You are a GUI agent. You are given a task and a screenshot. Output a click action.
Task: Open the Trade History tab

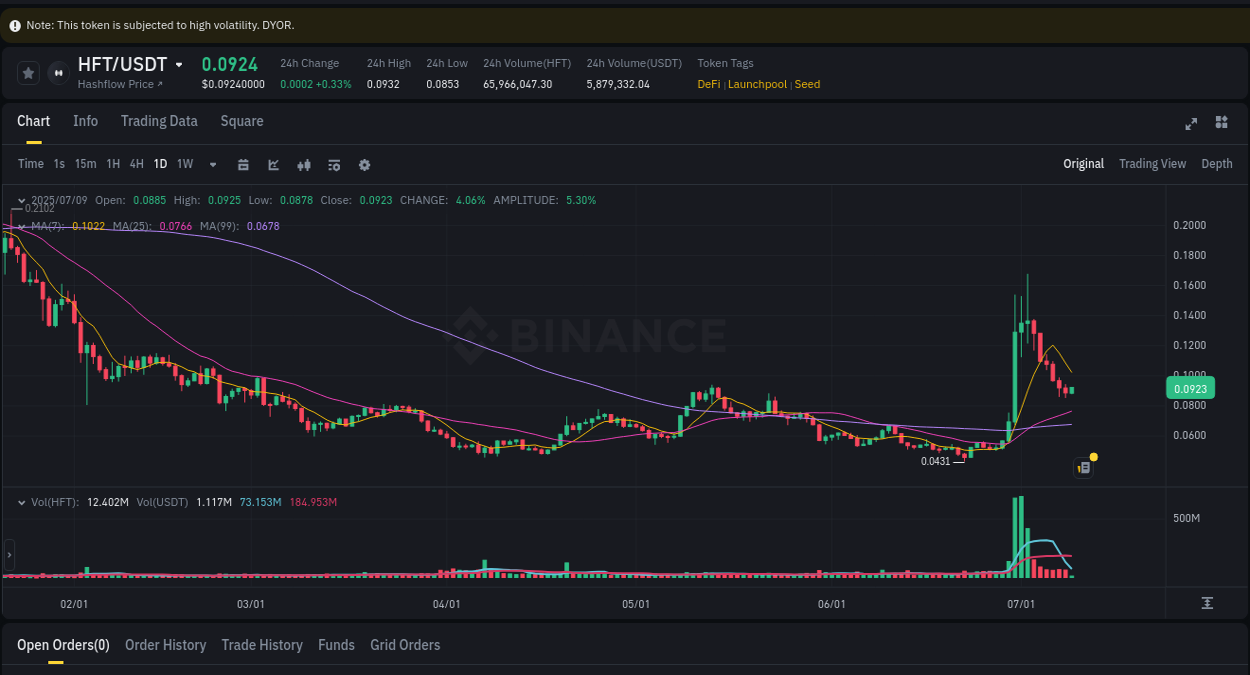coord(262,645)
